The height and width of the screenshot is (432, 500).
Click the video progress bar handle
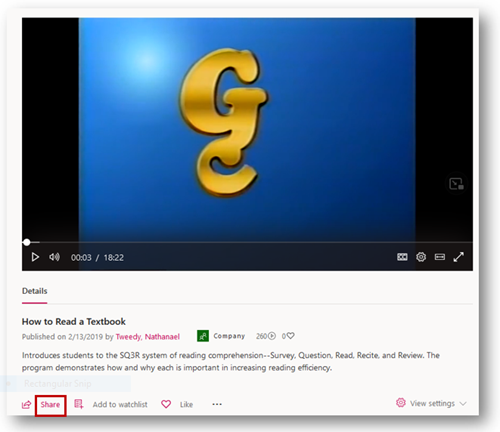click(27, 242)
